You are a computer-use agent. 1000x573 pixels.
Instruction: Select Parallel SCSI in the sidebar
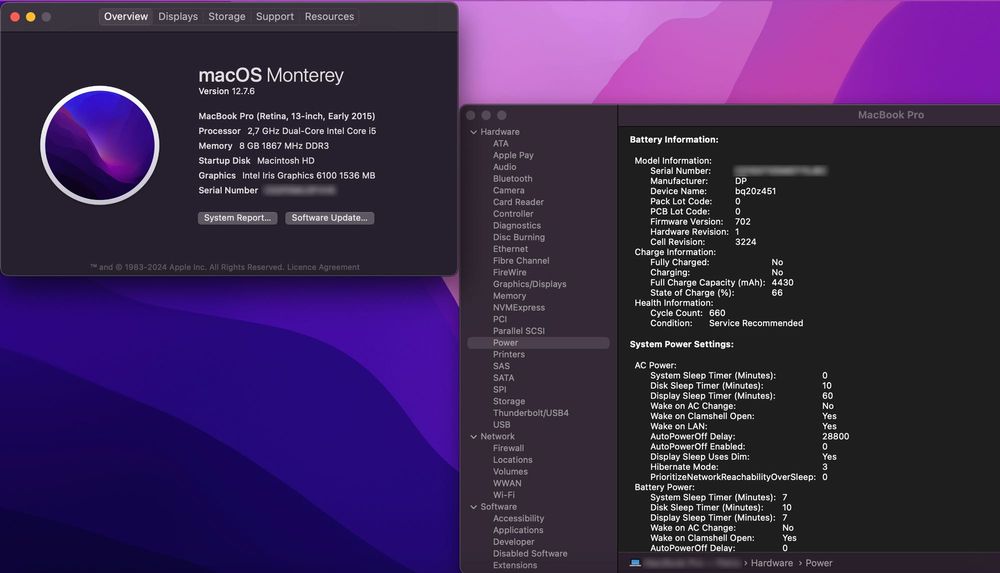518,331
